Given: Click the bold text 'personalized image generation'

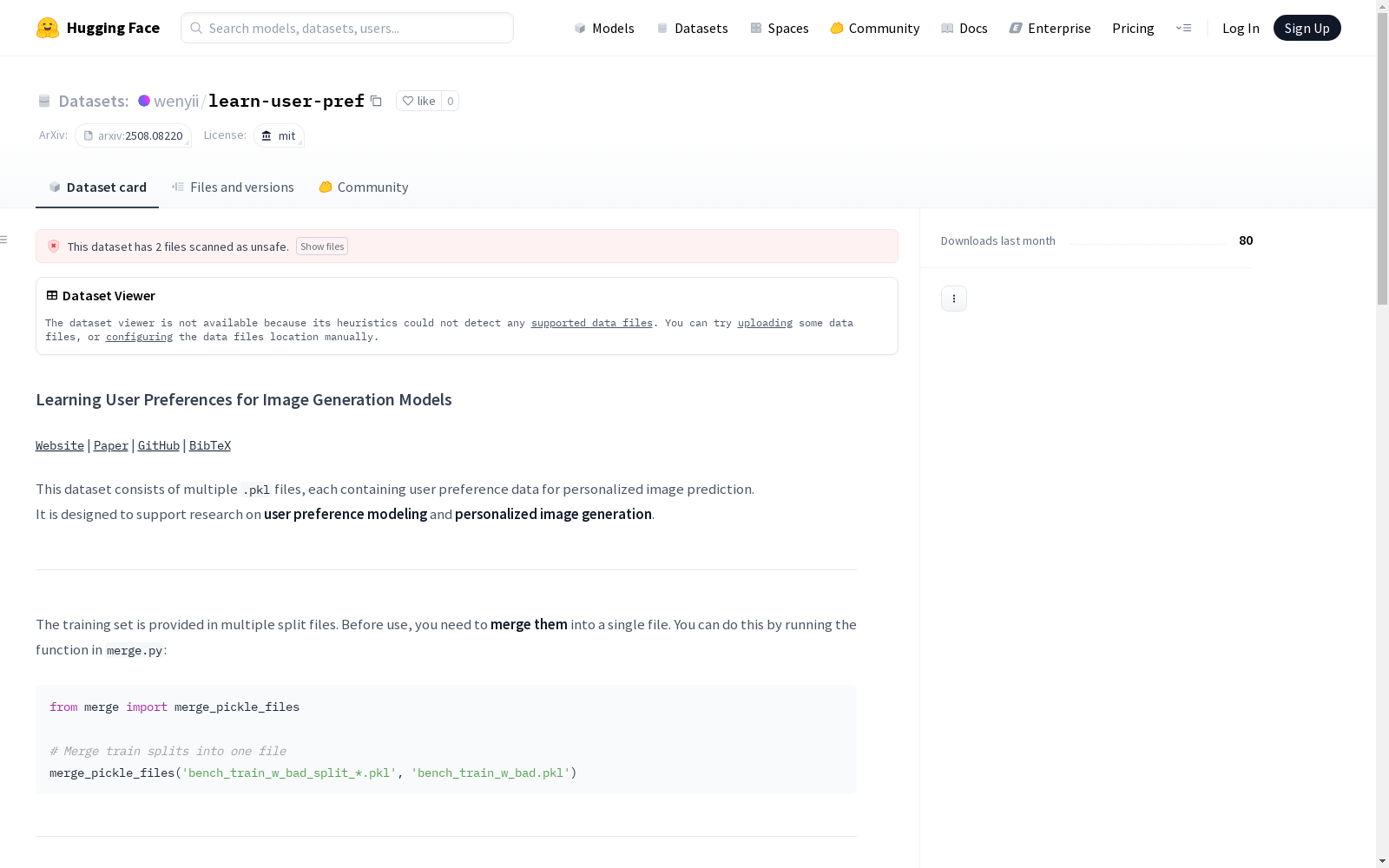Looking at the screenshot, I should coord(553,514).
